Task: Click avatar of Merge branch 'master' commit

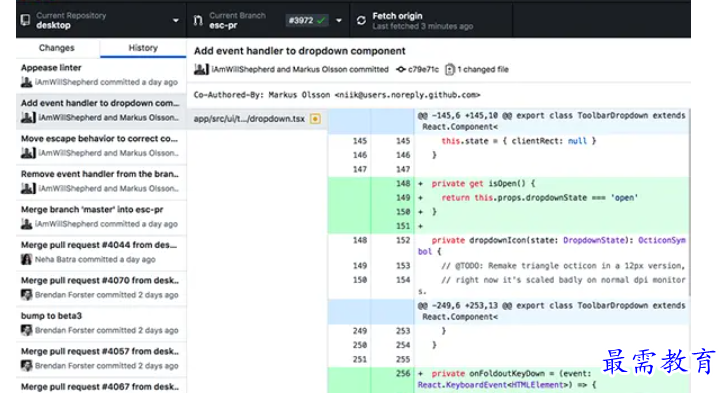Action: tap(26, 224)
